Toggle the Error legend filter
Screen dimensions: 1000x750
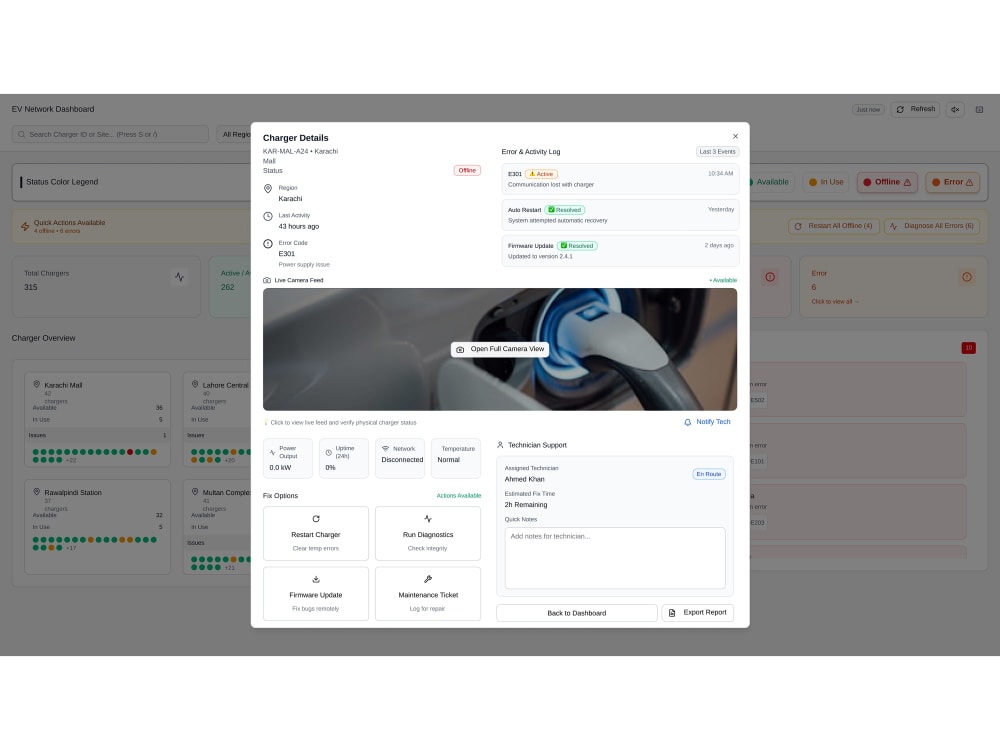[x=952, y=182]
